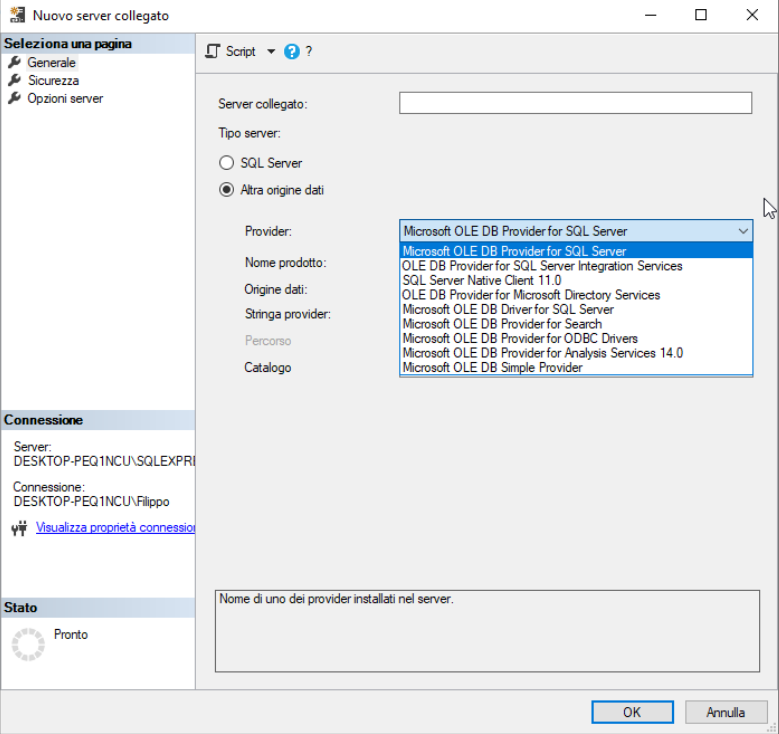Select the Sicurezza page

coord(53,81)
